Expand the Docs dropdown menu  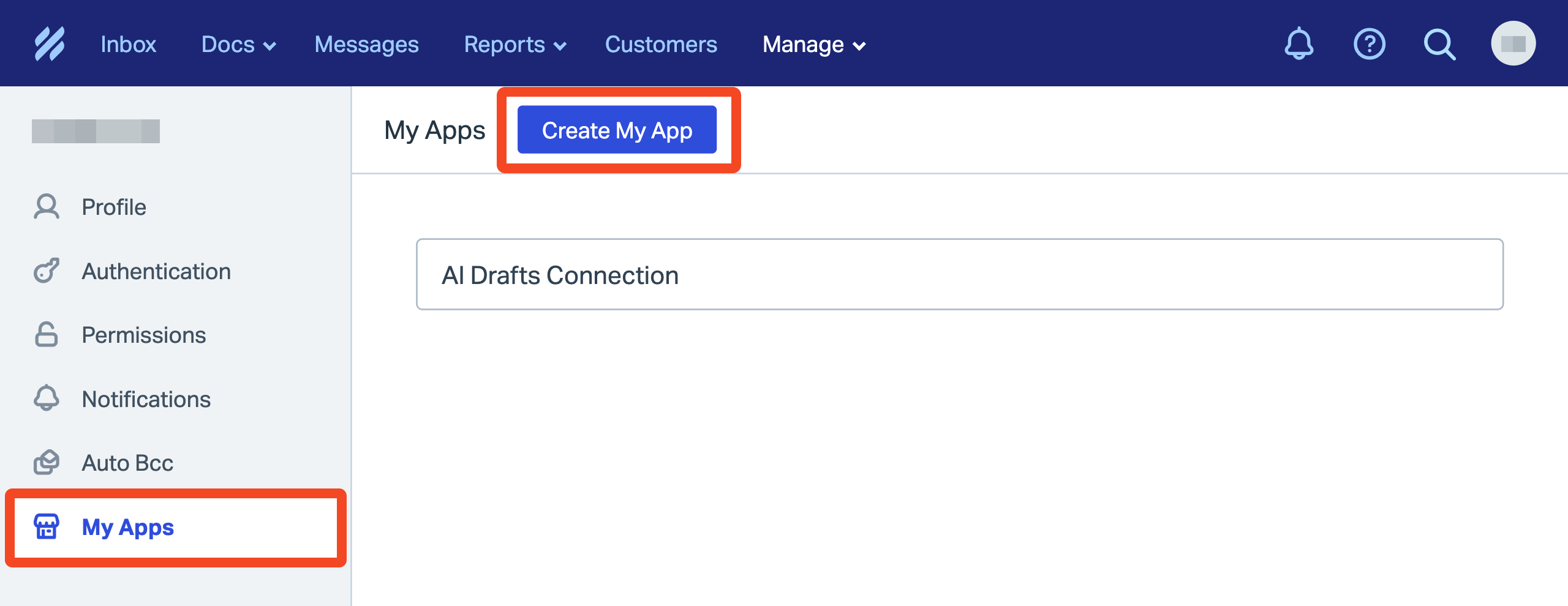[x=239, y=44]
